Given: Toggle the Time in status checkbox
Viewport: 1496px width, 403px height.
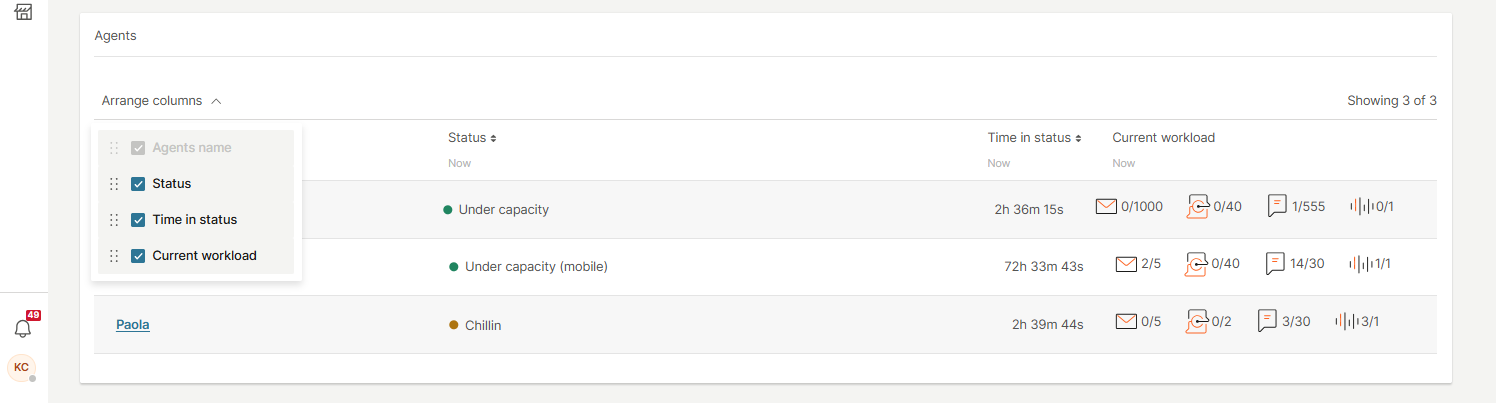Looking at the screenshot, I should click(139, 220).
